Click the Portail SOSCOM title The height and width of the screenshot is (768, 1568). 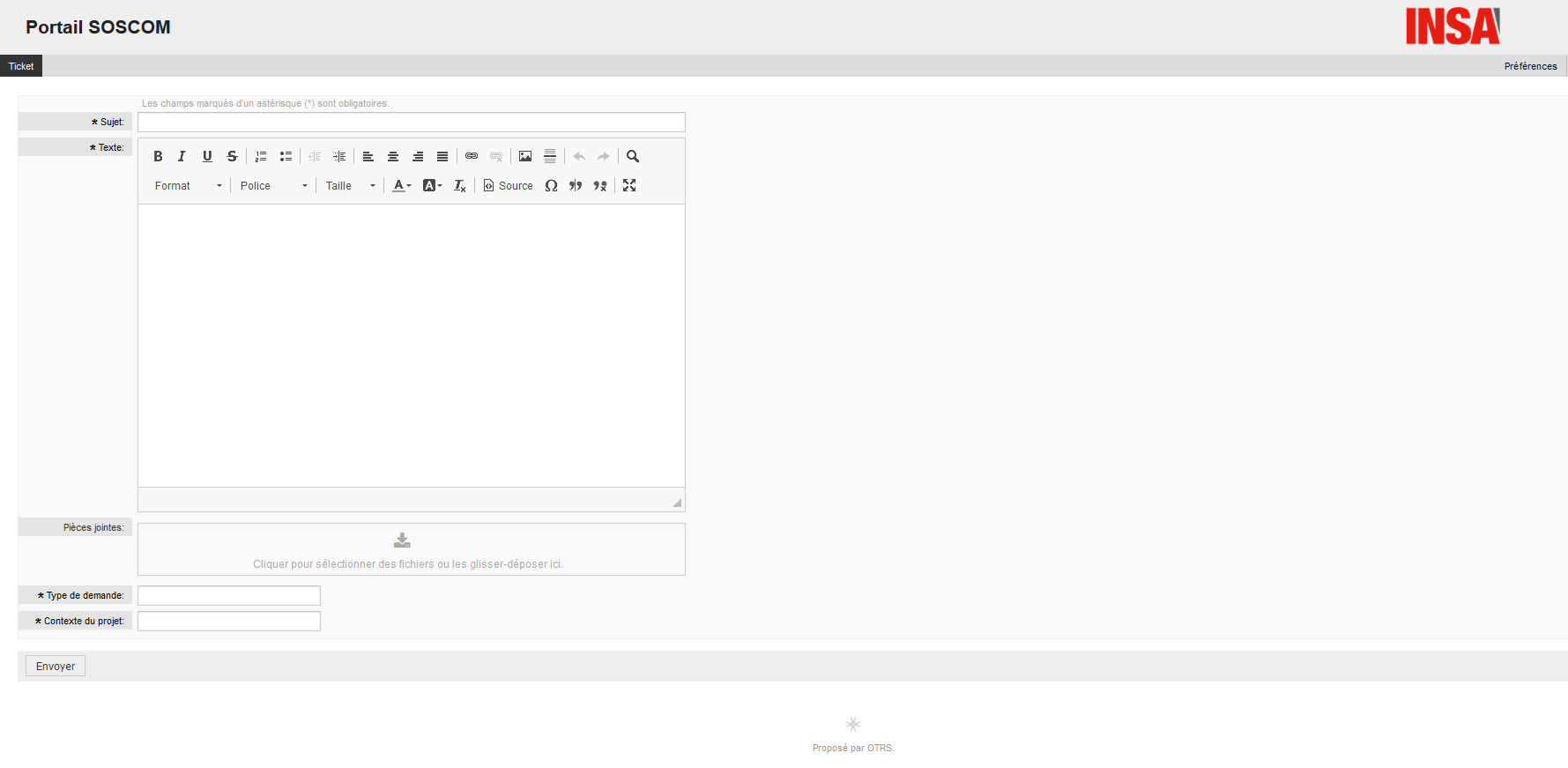click(98, 27)
